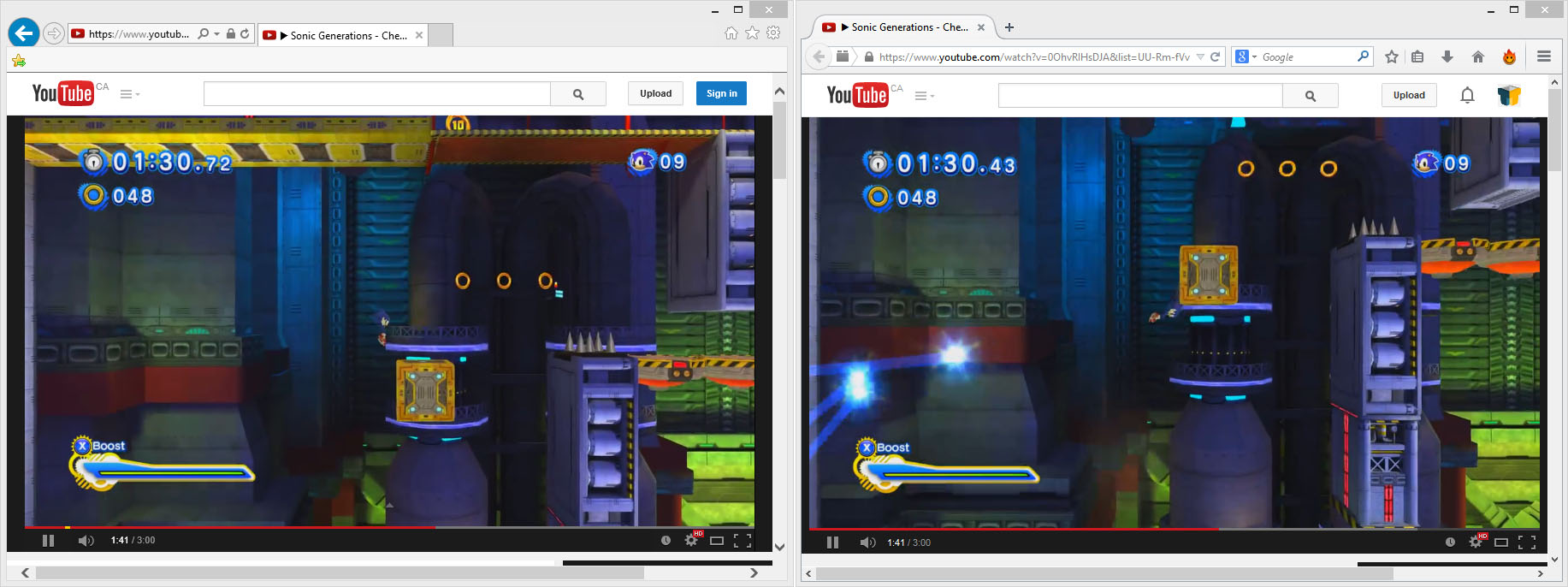
Task: Click the Internet Explorer address bar URL
Action: click(139, 34)
